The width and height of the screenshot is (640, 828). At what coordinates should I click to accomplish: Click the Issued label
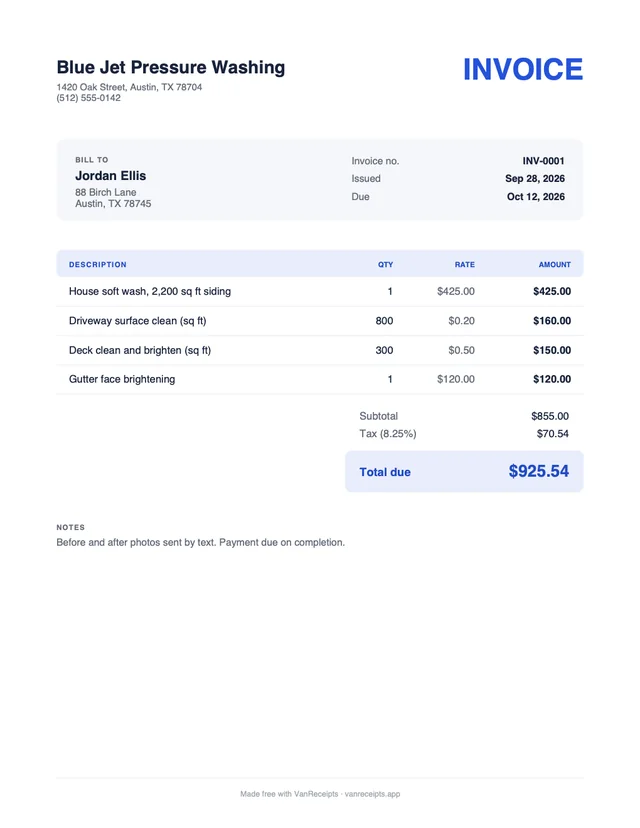tap(366, 178)
